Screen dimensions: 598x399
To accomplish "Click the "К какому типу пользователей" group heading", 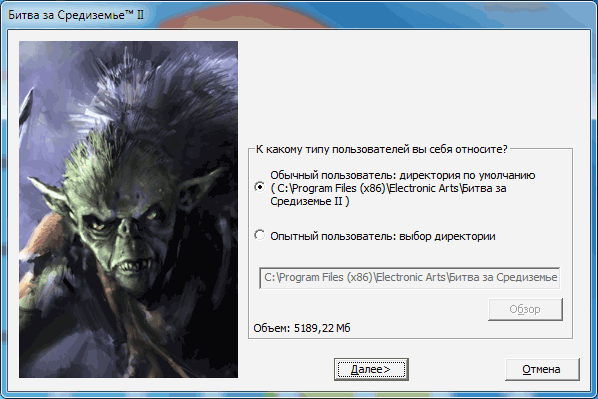I will click(x=381, y=149).
